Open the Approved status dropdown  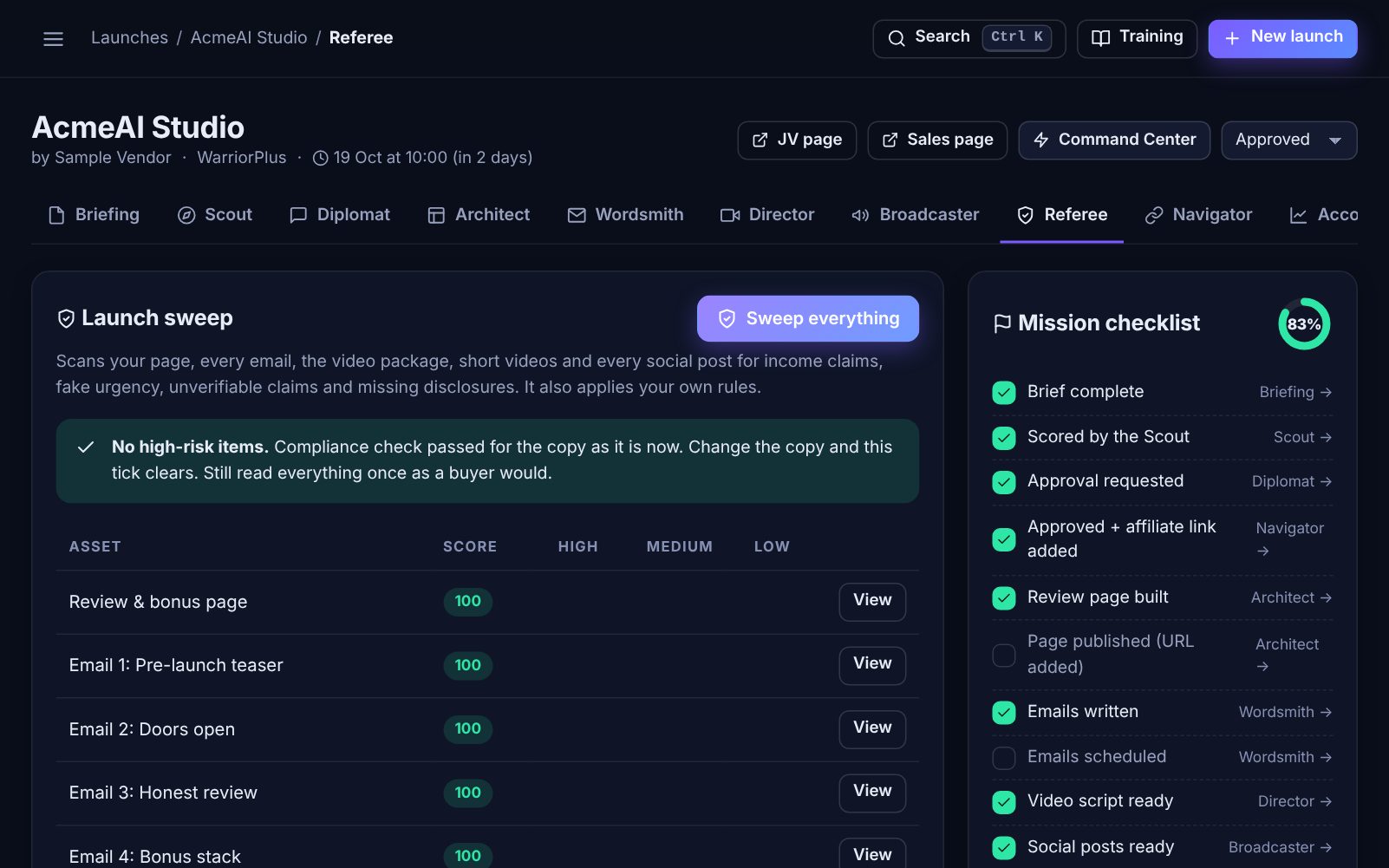[1289, 140]
